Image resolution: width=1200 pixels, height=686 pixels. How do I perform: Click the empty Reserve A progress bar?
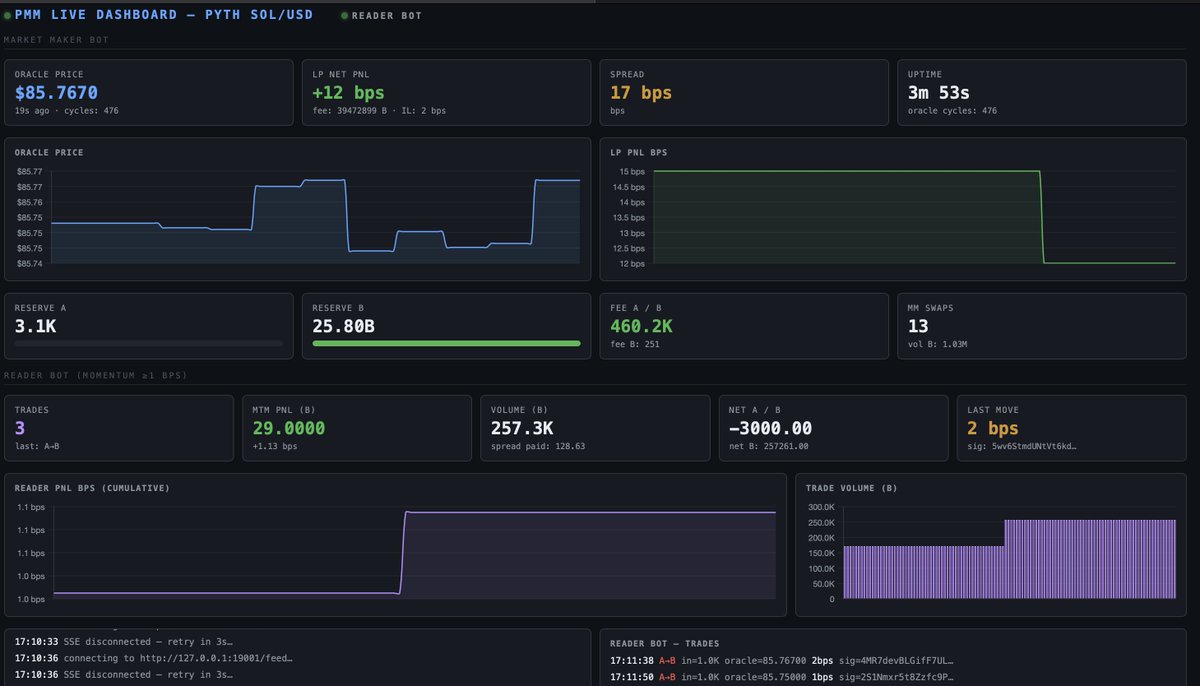(148, 343)
